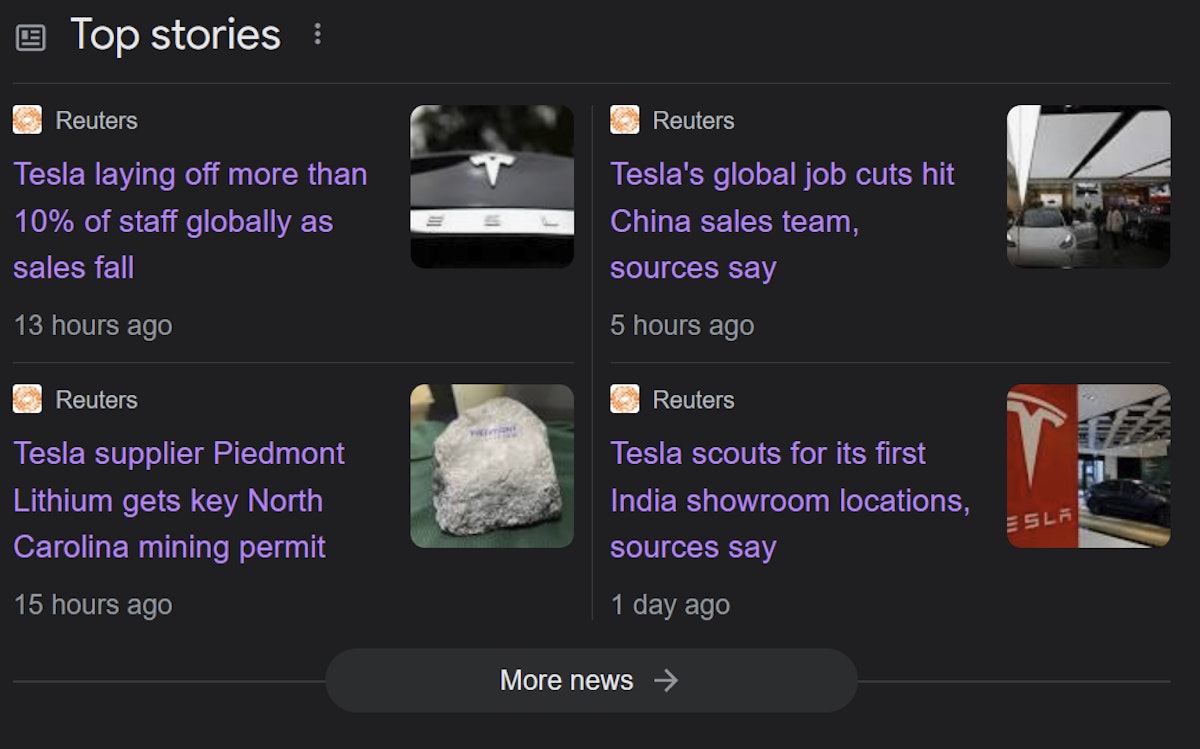Click the lithium rock thumbnail image
The image size is (1200, 749).
(x=492, y=466)
